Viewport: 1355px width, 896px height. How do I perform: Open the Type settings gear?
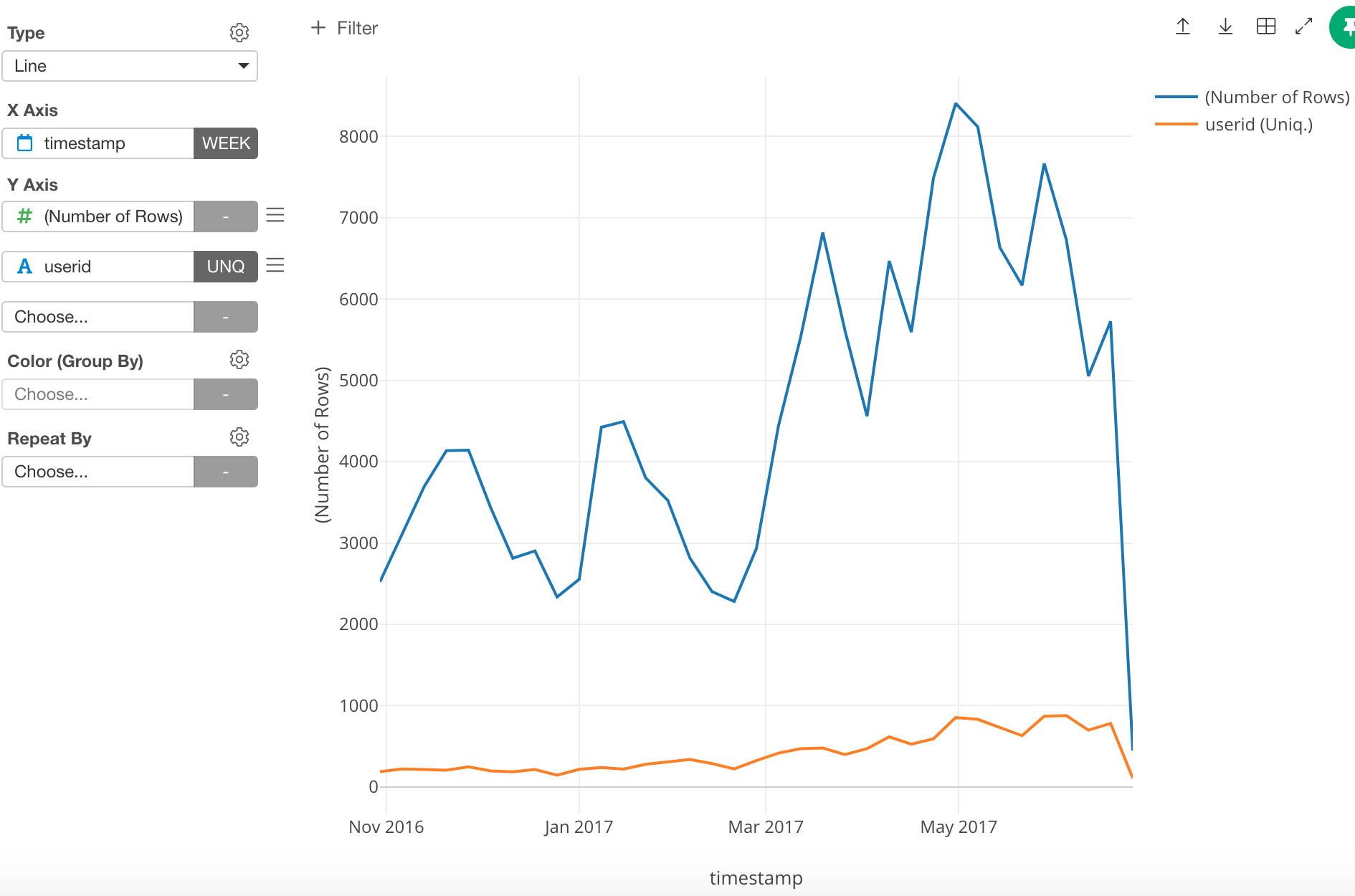pos(239,32)
